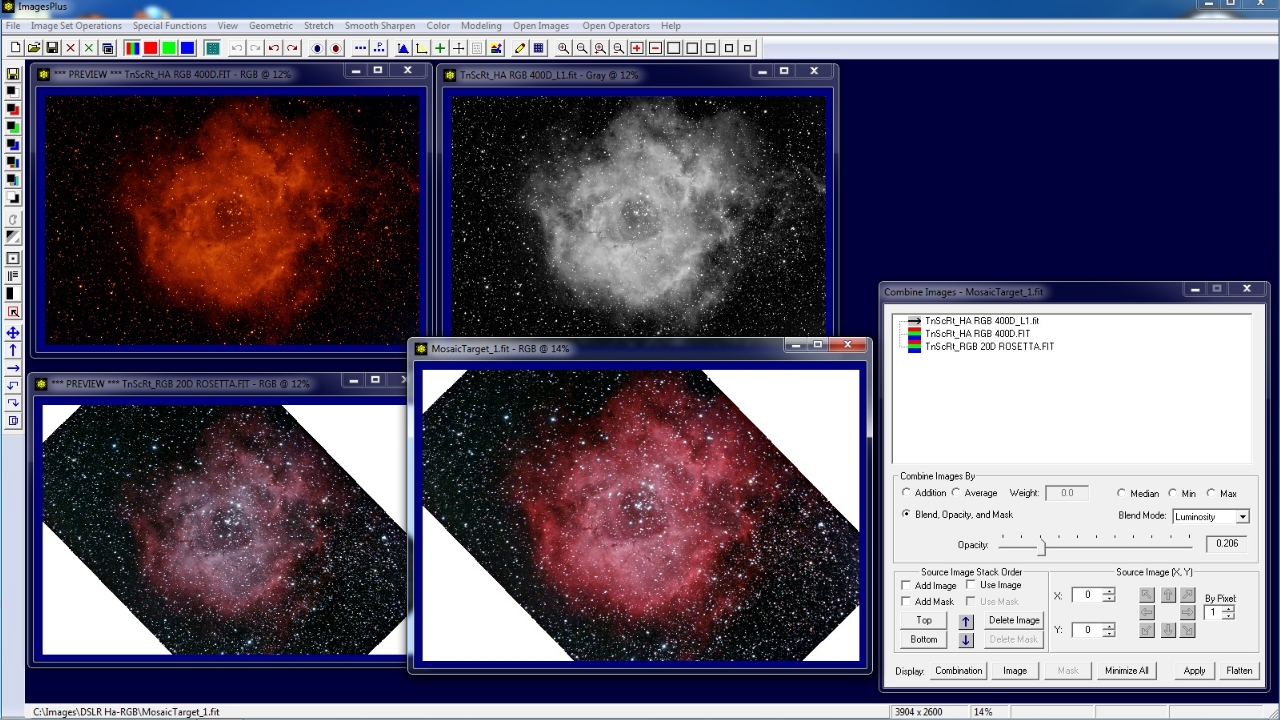Click the blue histogram toolbar icon
Image resolution: width=1280 pixels, height=720 pixels.
point(403,48)
